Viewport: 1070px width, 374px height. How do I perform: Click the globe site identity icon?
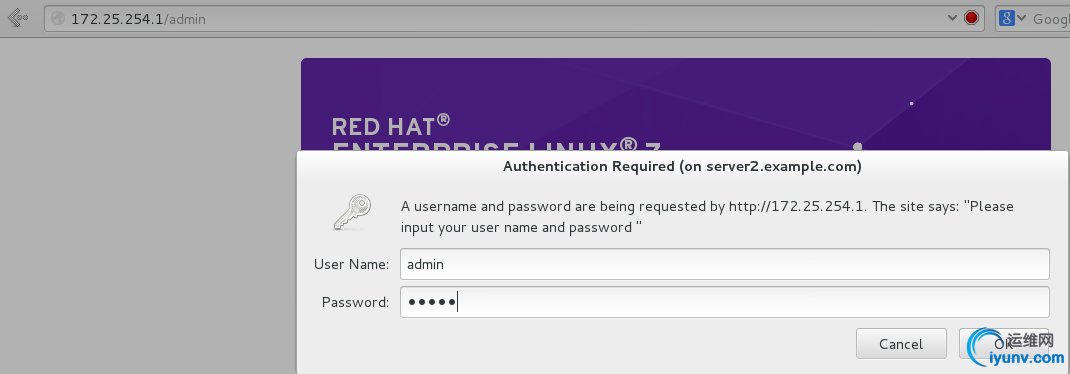(59, 19)
